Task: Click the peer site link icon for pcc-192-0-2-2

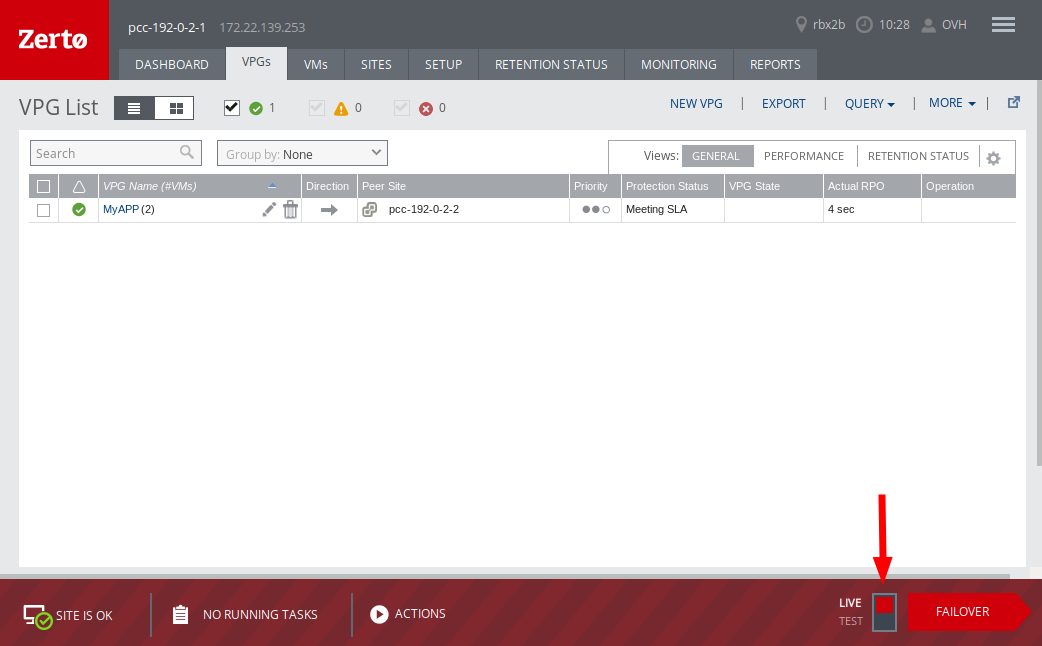Action: pos(370,210)
